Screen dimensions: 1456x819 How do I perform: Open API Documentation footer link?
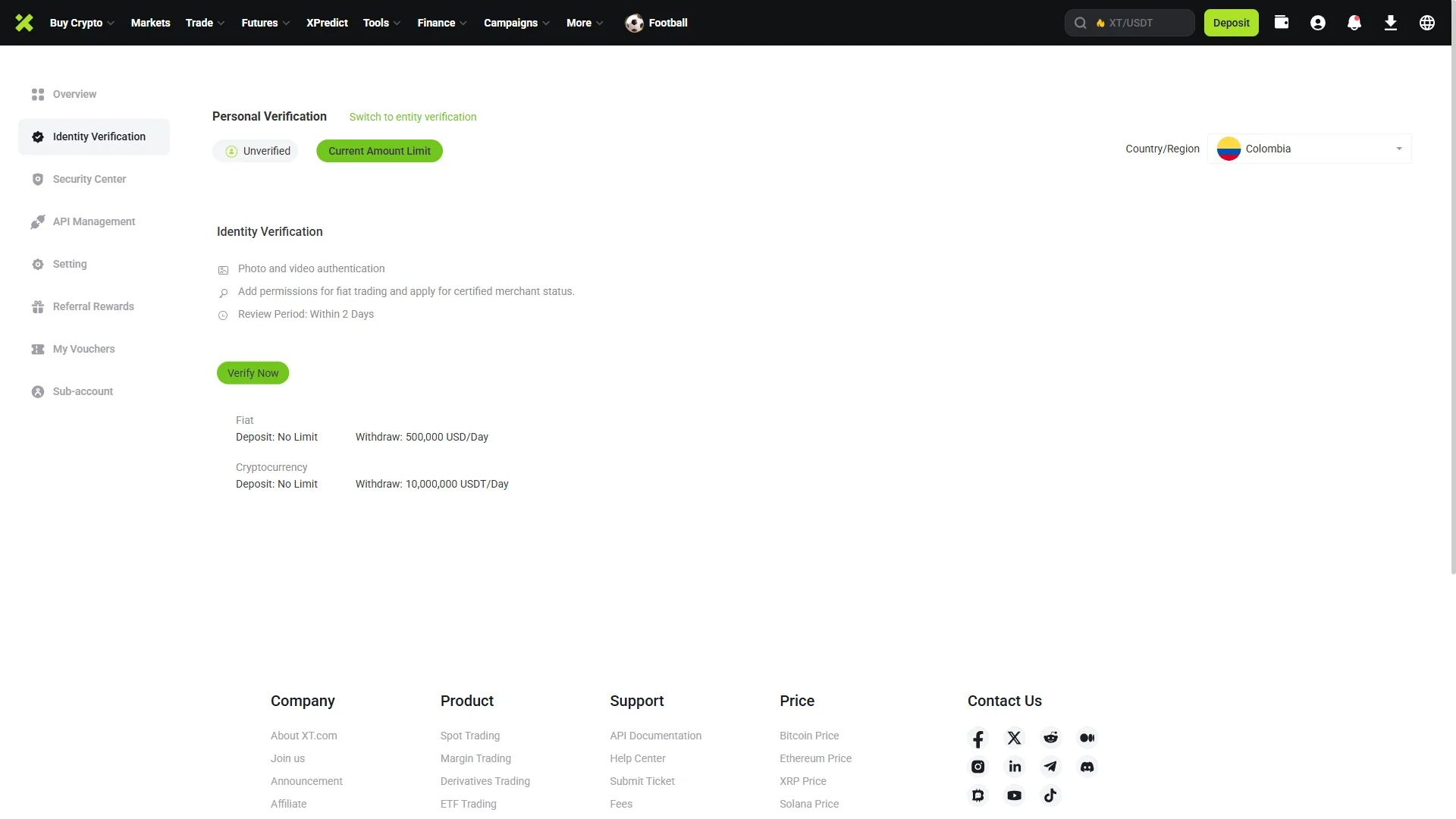click(655, 736)
